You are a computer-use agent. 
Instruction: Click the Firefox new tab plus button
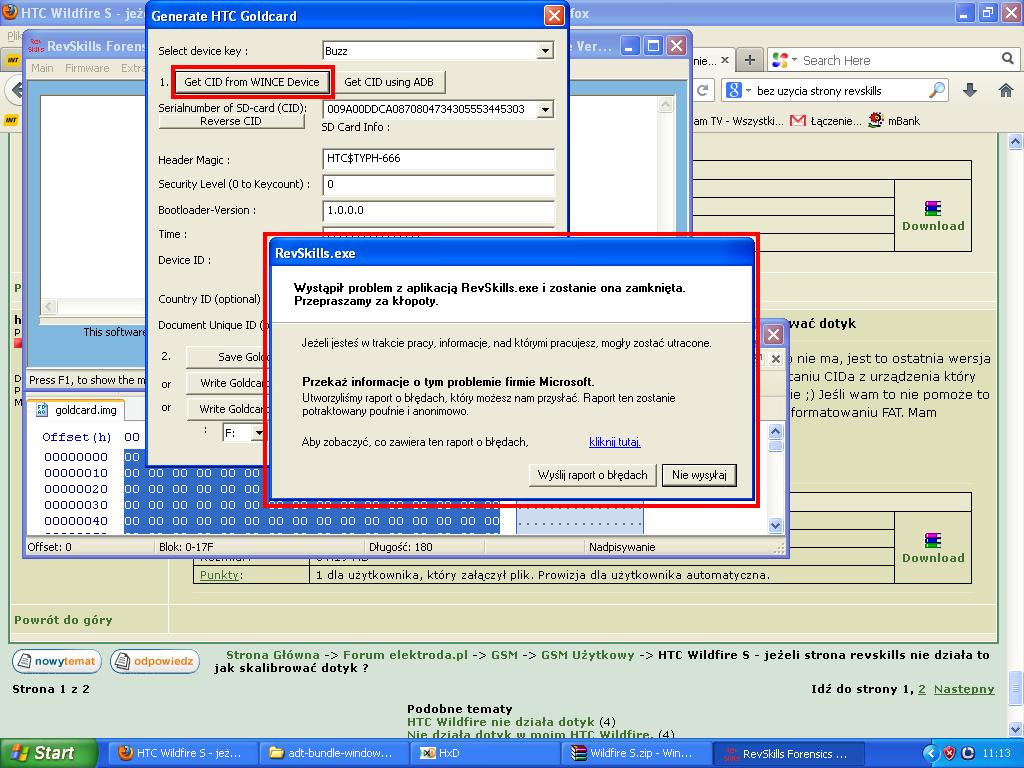pyautogui.click(x=750, y=60)
